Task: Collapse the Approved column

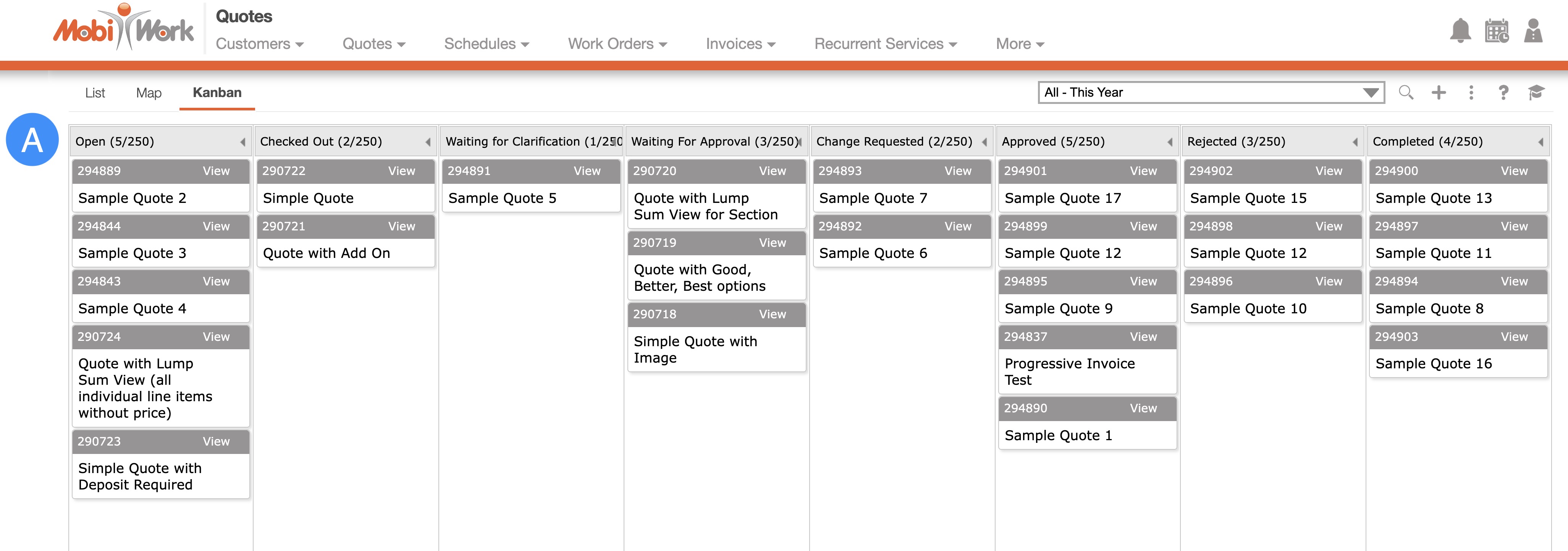Action: click(1169, 142)
